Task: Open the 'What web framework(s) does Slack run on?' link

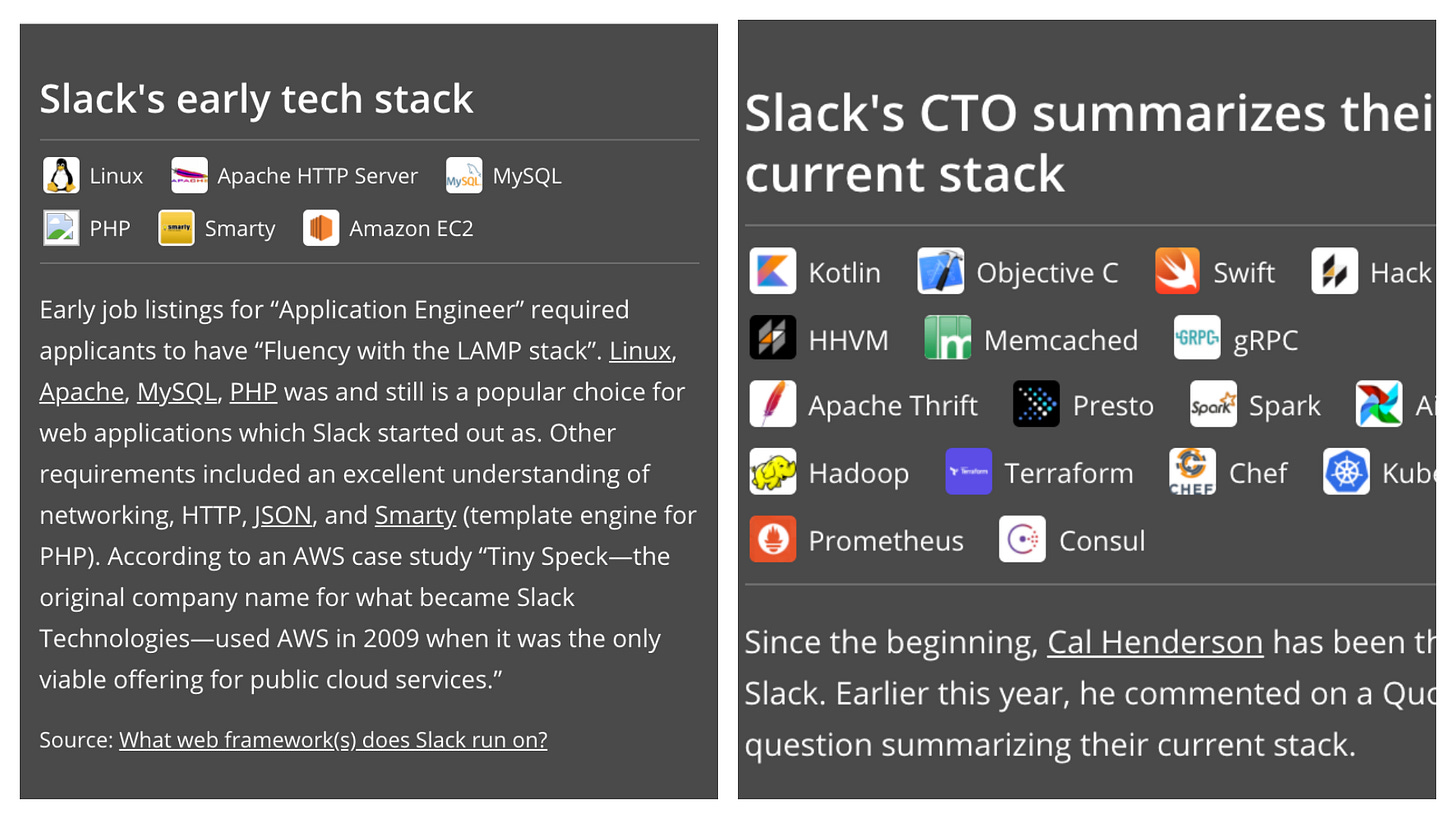Action: tap(333, 740)
